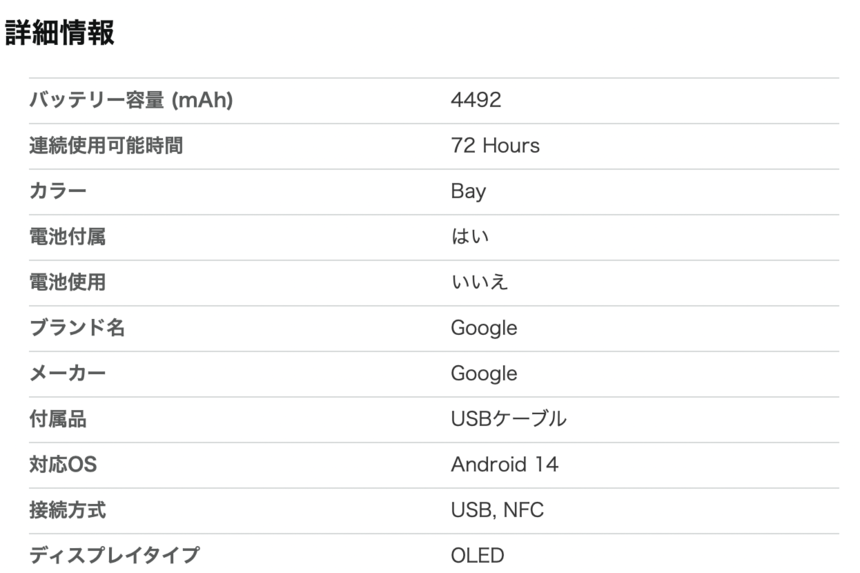This screenshot has height=573, width=860.
Task: Click the 72 Hours value
Action: (495, 145)
